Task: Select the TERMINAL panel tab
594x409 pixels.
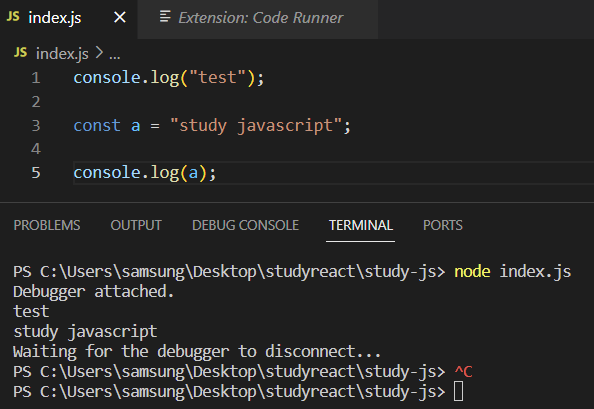Action: (361, 225)
